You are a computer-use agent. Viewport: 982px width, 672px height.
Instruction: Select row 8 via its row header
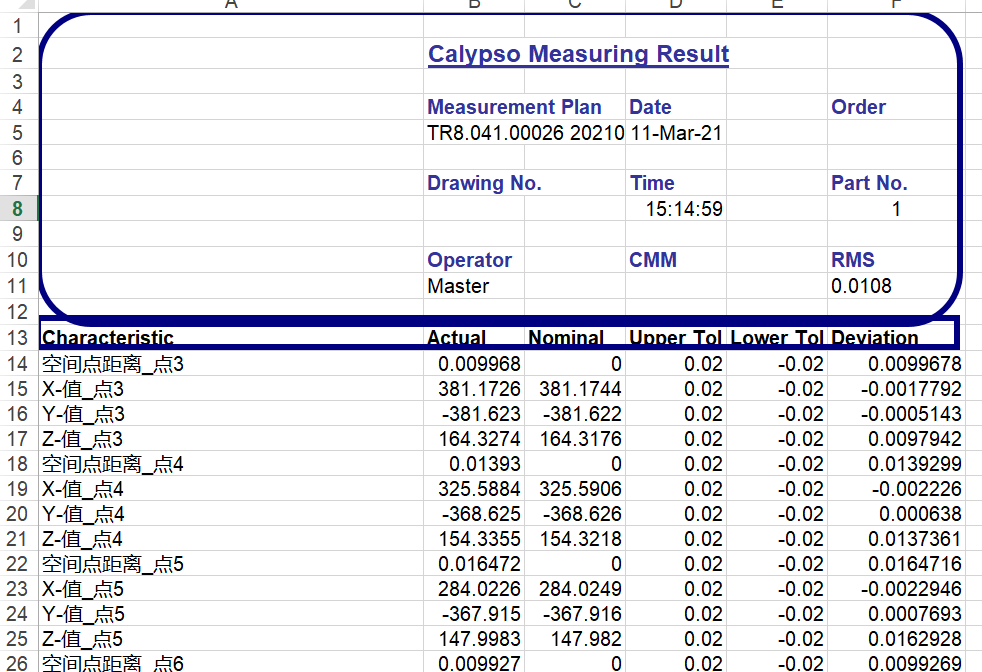[18, 209]
